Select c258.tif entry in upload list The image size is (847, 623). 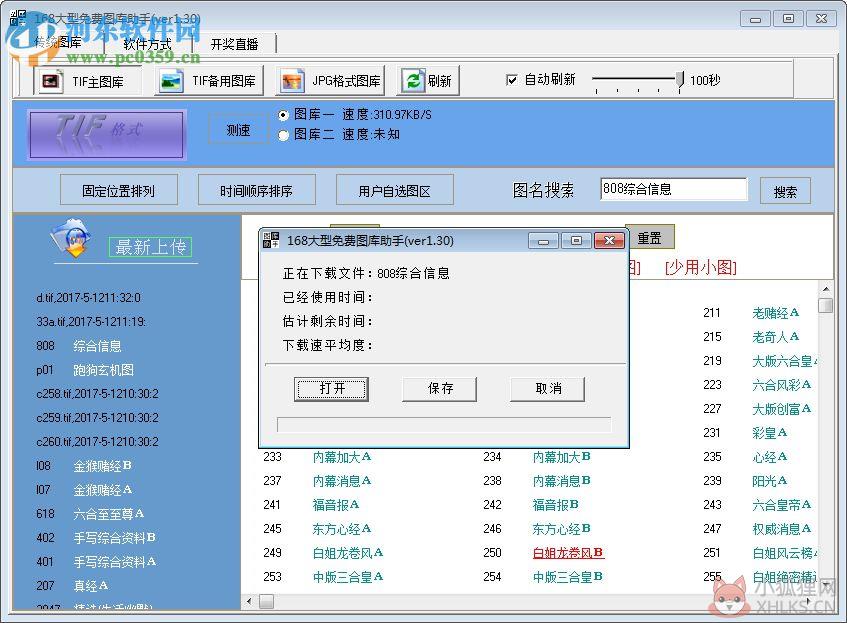point(97,394)
